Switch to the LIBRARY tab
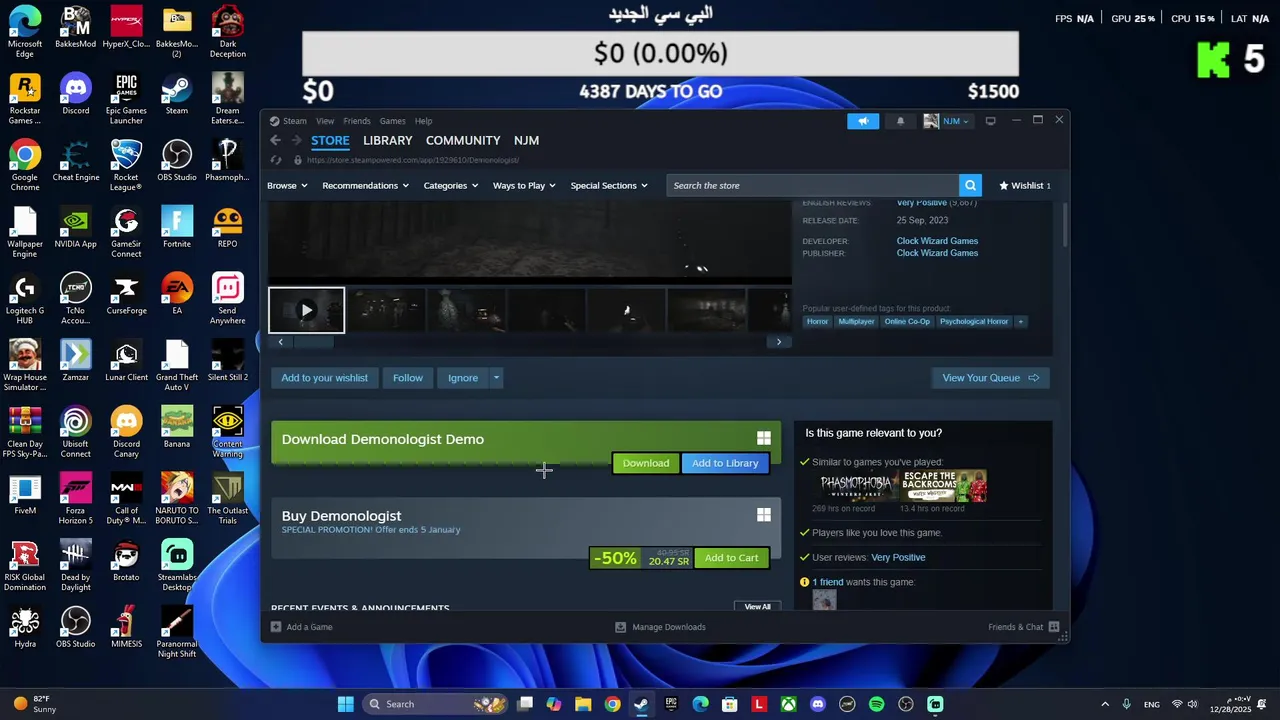The height and width of the screenshot is (720, 1280). tap(388, 141)
